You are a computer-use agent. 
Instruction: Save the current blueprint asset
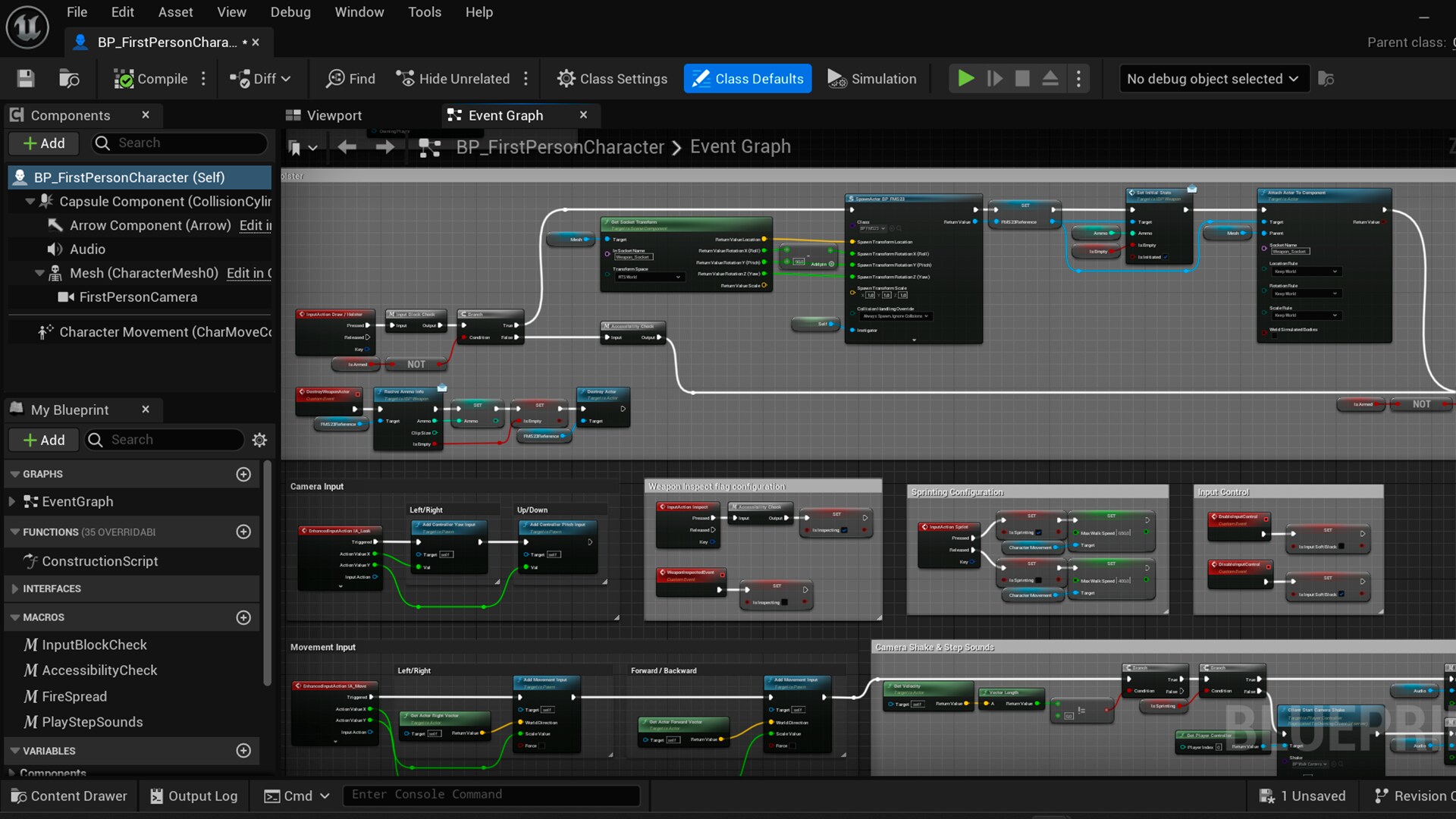pos(25,78)
